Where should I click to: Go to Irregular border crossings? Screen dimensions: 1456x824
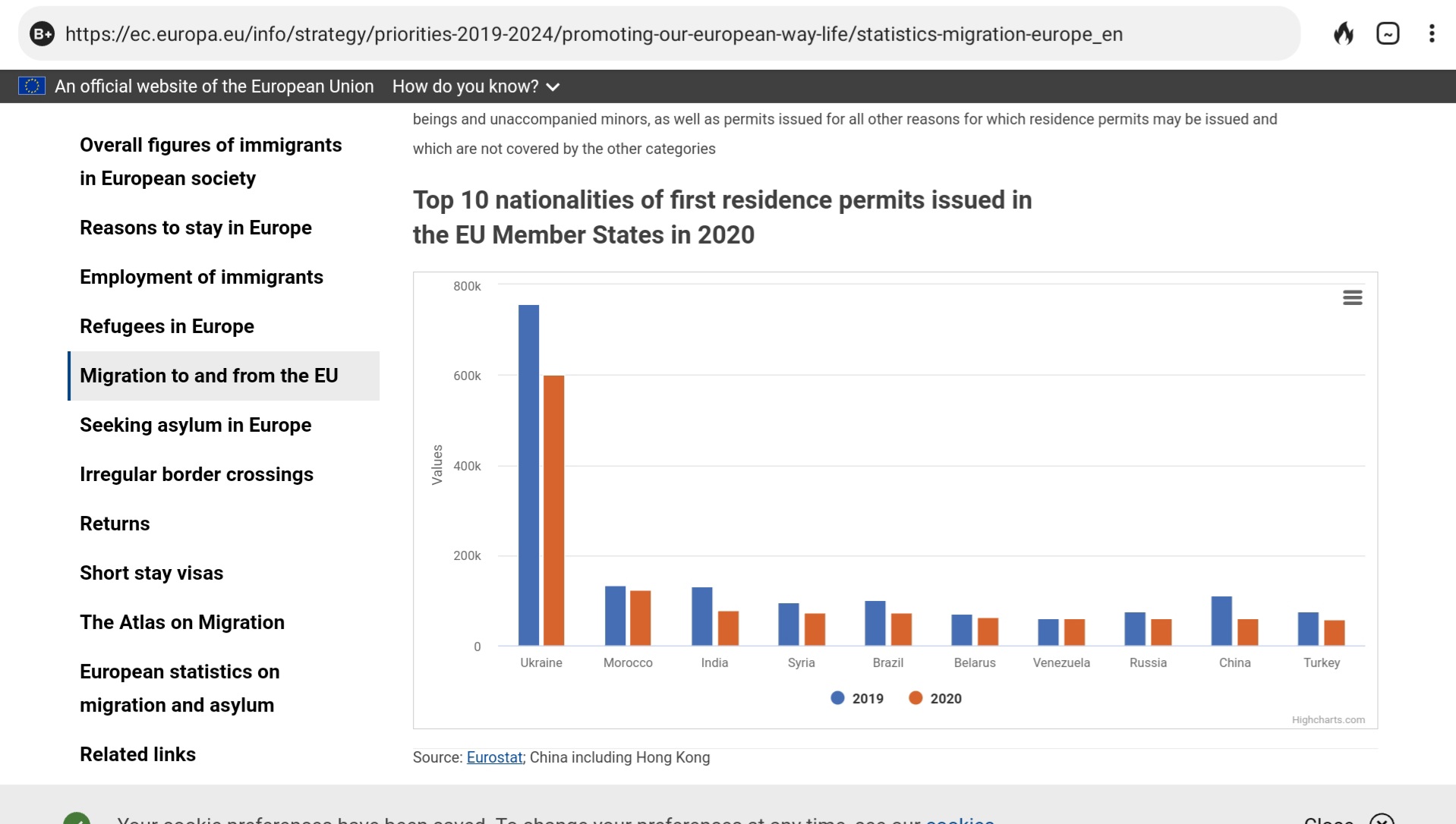pyautogui.click(x=197, y=474)
